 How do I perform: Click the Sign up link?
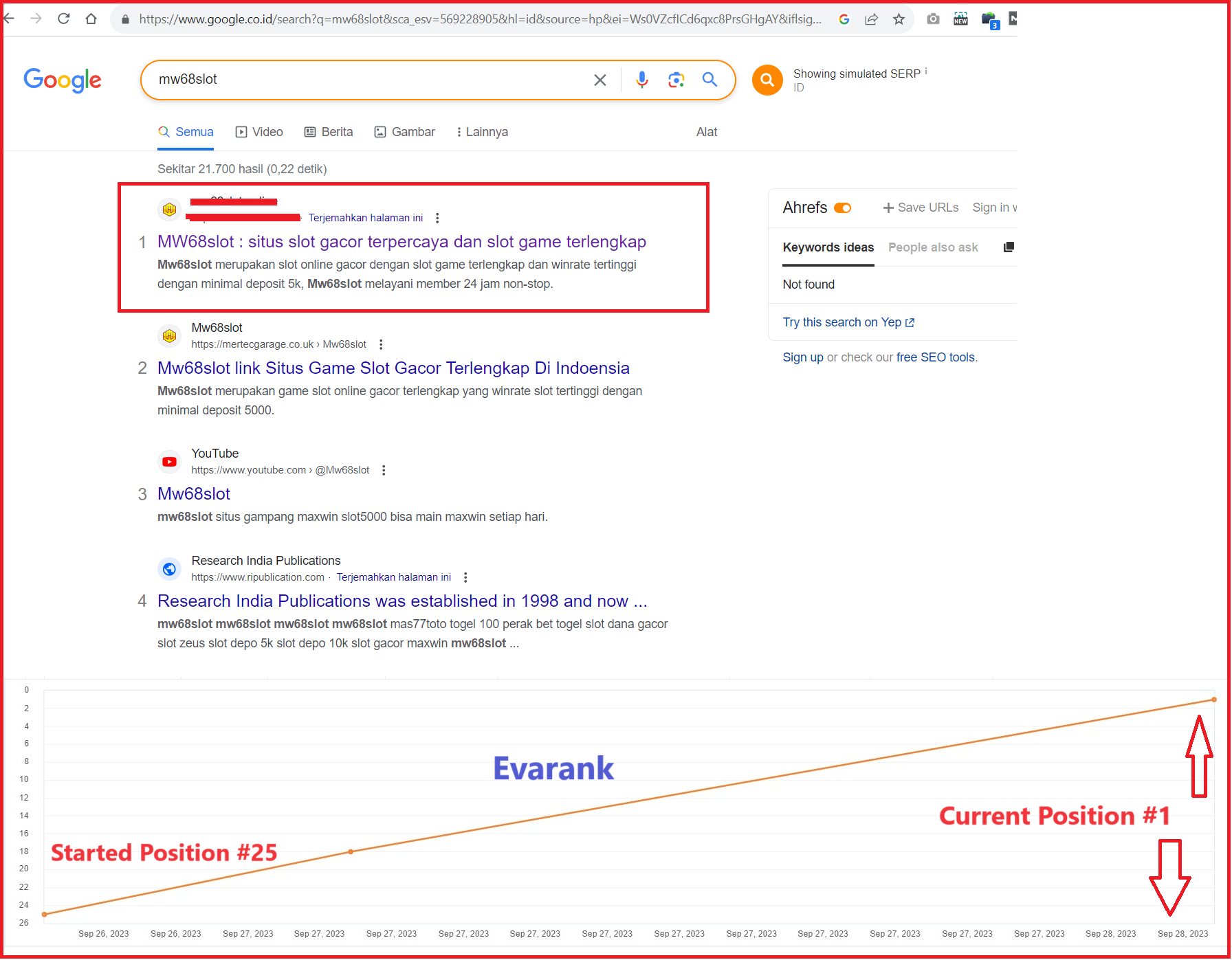(803, 357)
